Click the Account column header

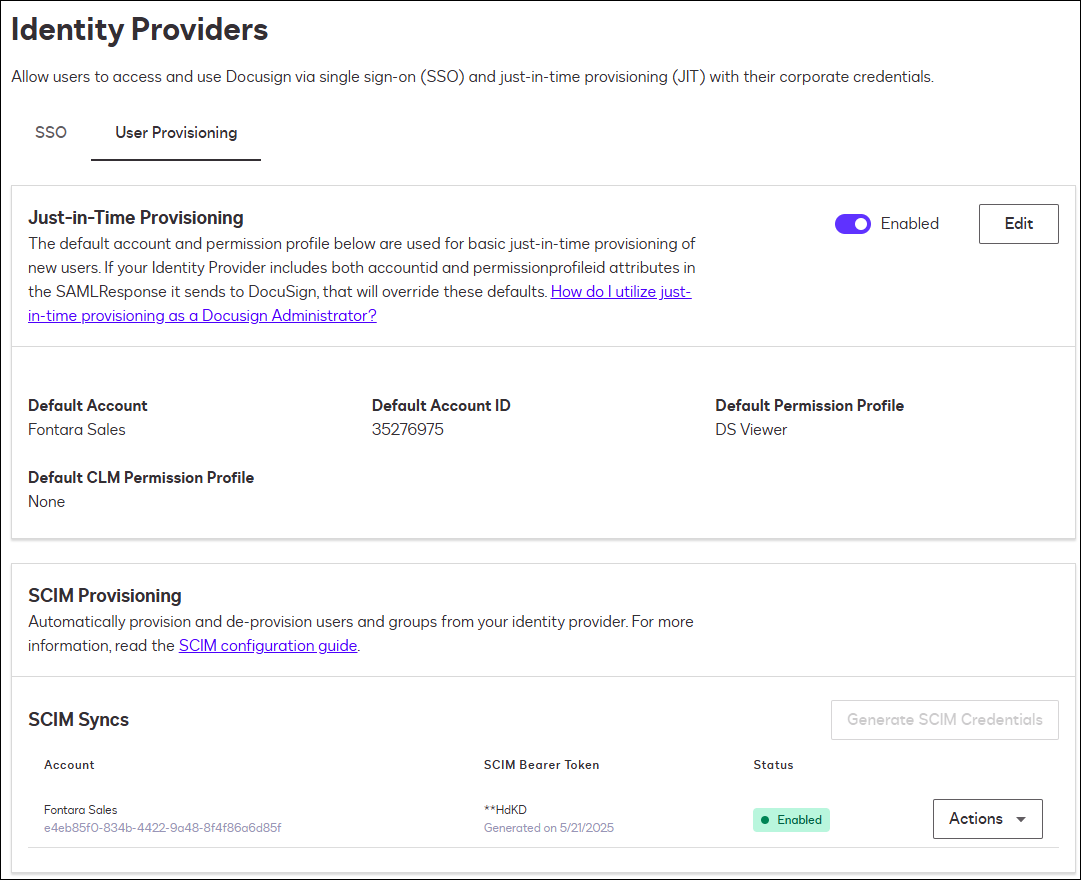pyautogui.click(x=69, y=765)
